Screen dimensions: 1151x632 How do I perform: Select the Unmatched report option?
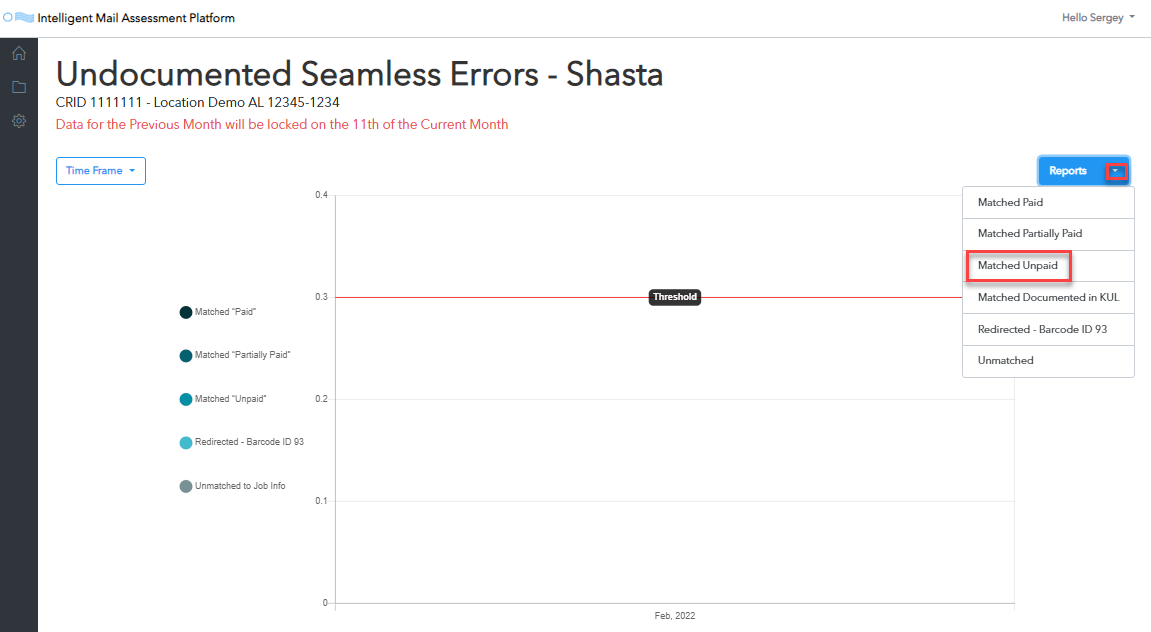click(1048, 360)
